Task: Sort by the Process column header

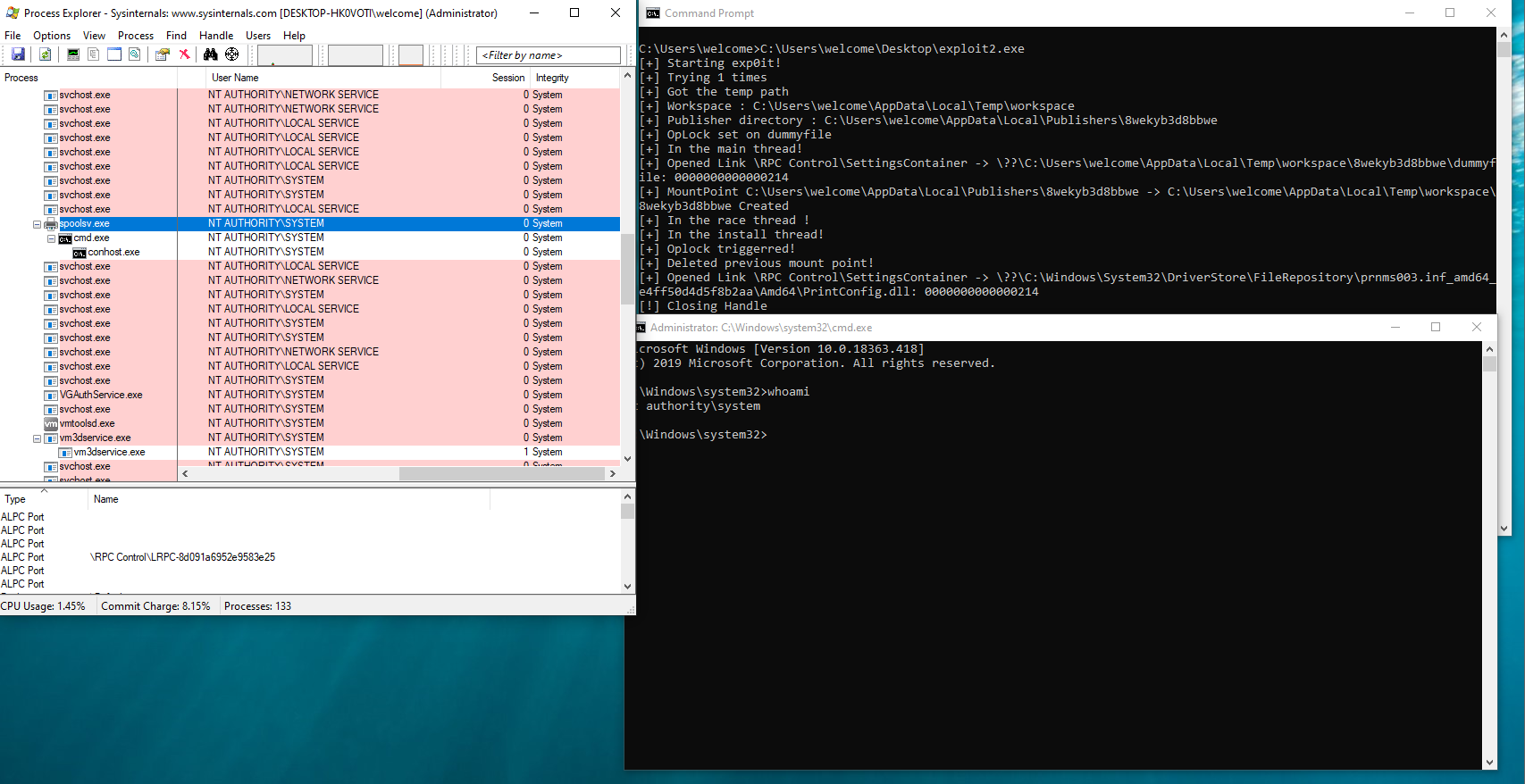Action: (x=88, y=78)
